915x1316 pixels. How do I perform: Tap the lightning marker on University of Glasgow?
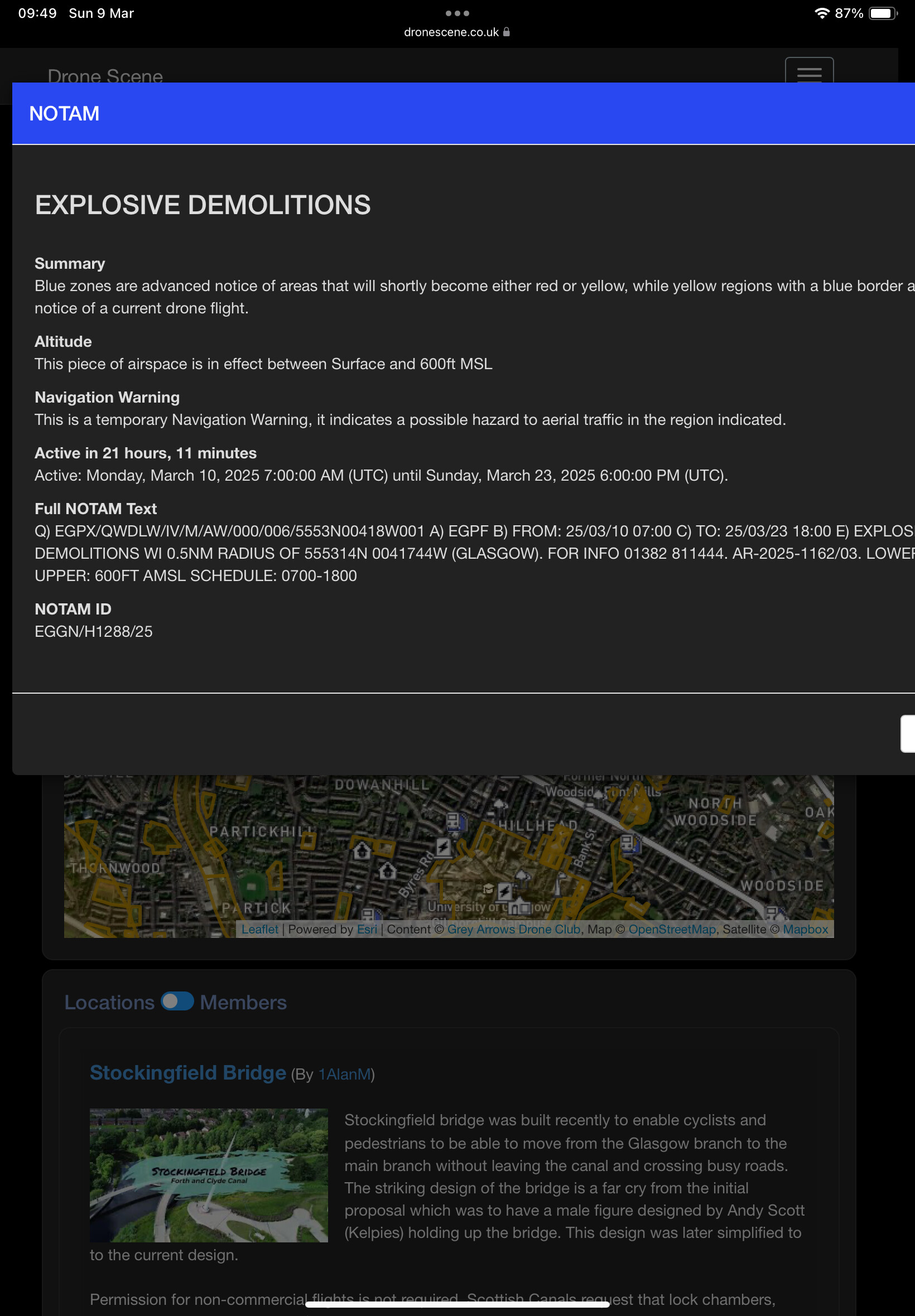tap(504, 891)
